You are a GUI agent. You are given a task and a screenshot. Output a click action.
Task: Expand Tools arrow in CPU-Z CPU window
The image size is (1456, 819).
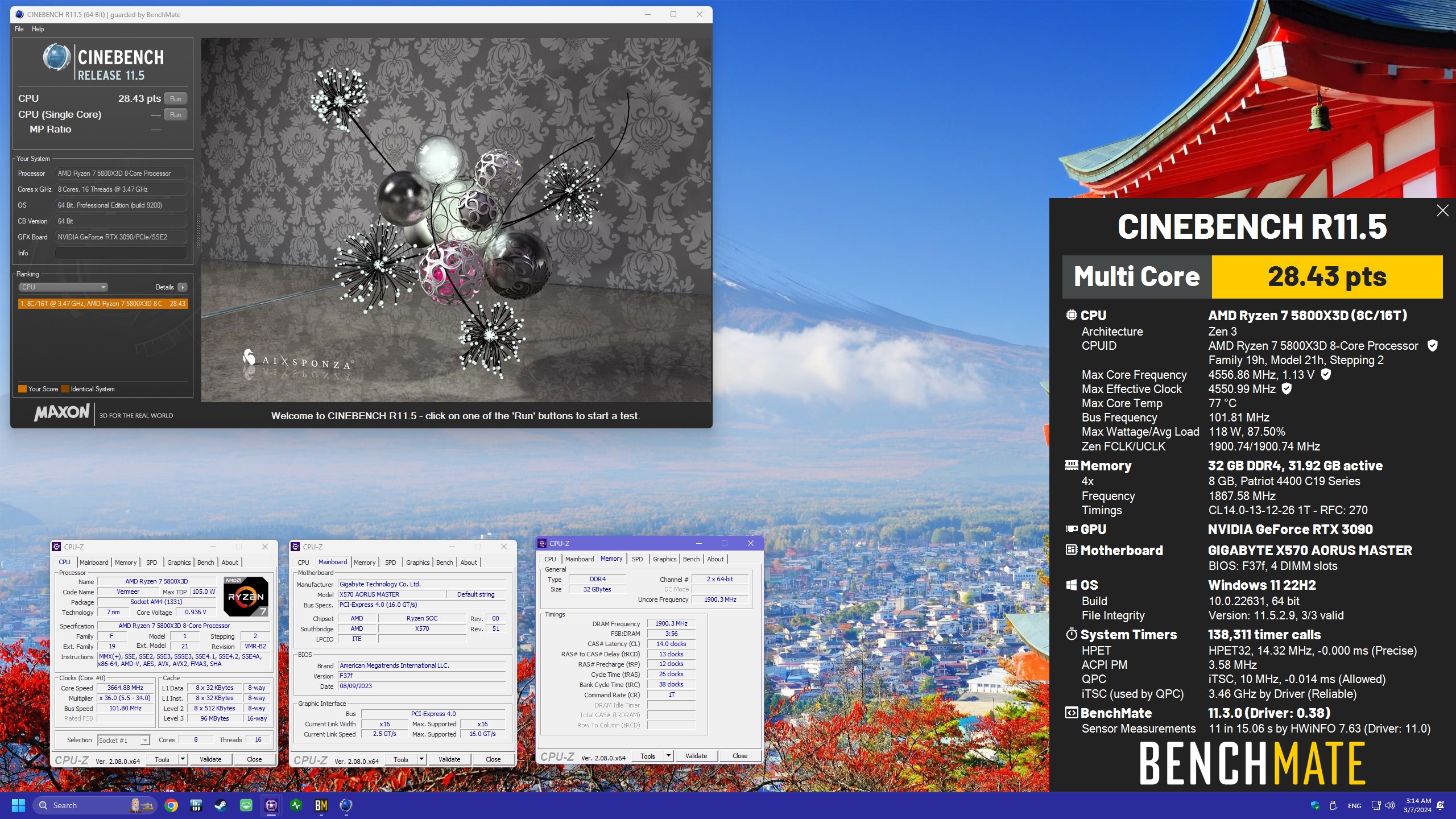pyautogui.click(x=183, y=759)
